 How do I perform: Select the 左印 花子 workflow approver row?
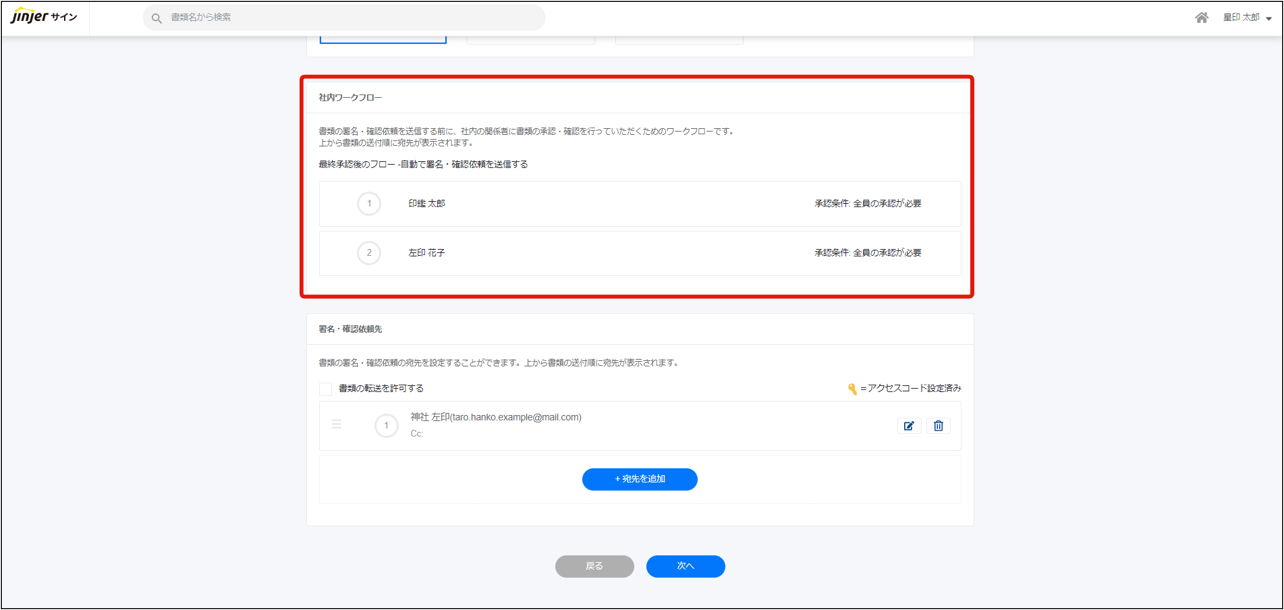point(640,253)
